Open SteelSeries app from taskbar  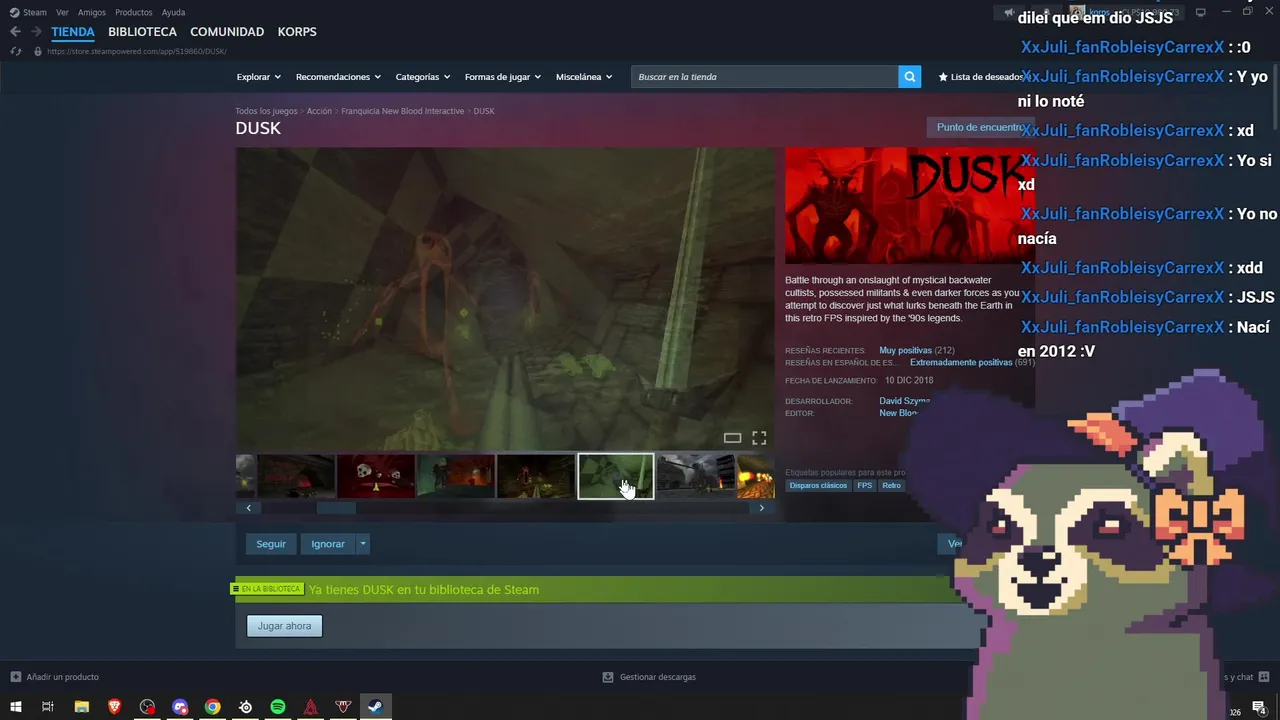click(245, 707)
